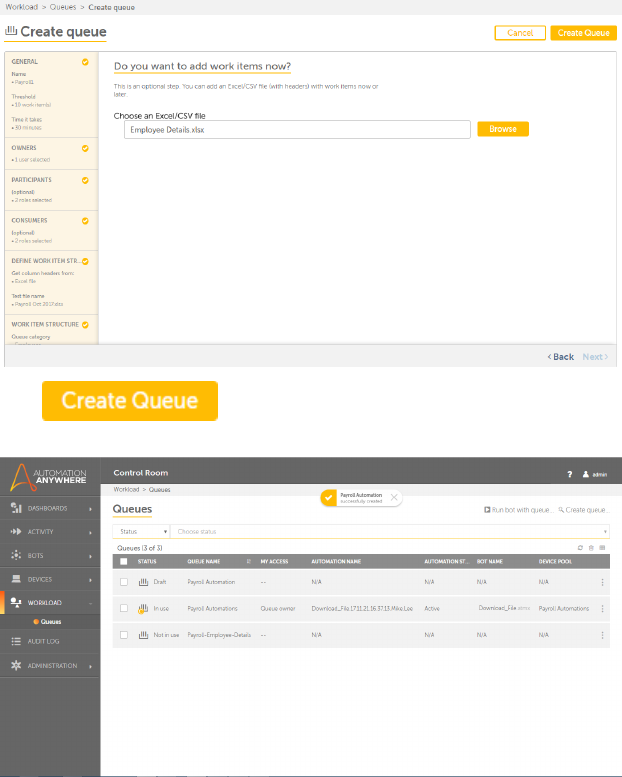This screenshot has height=777, width=622.
Task: Open the Choose status combo box
Action: coord(390,531)
